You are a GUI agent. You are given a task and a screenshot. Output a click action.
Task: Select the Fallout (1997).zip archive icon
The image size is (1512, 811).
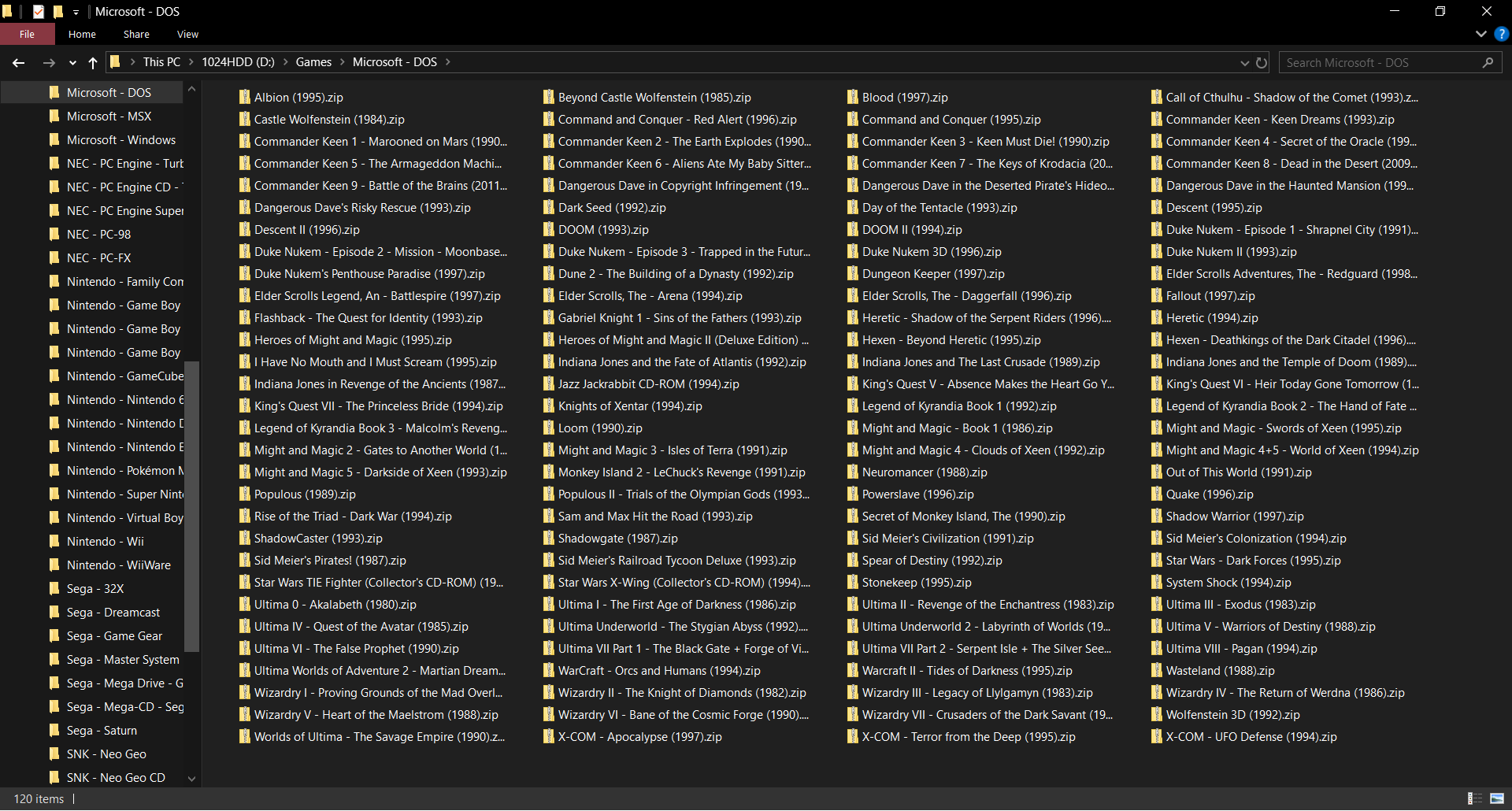(x=1156, y=296)
